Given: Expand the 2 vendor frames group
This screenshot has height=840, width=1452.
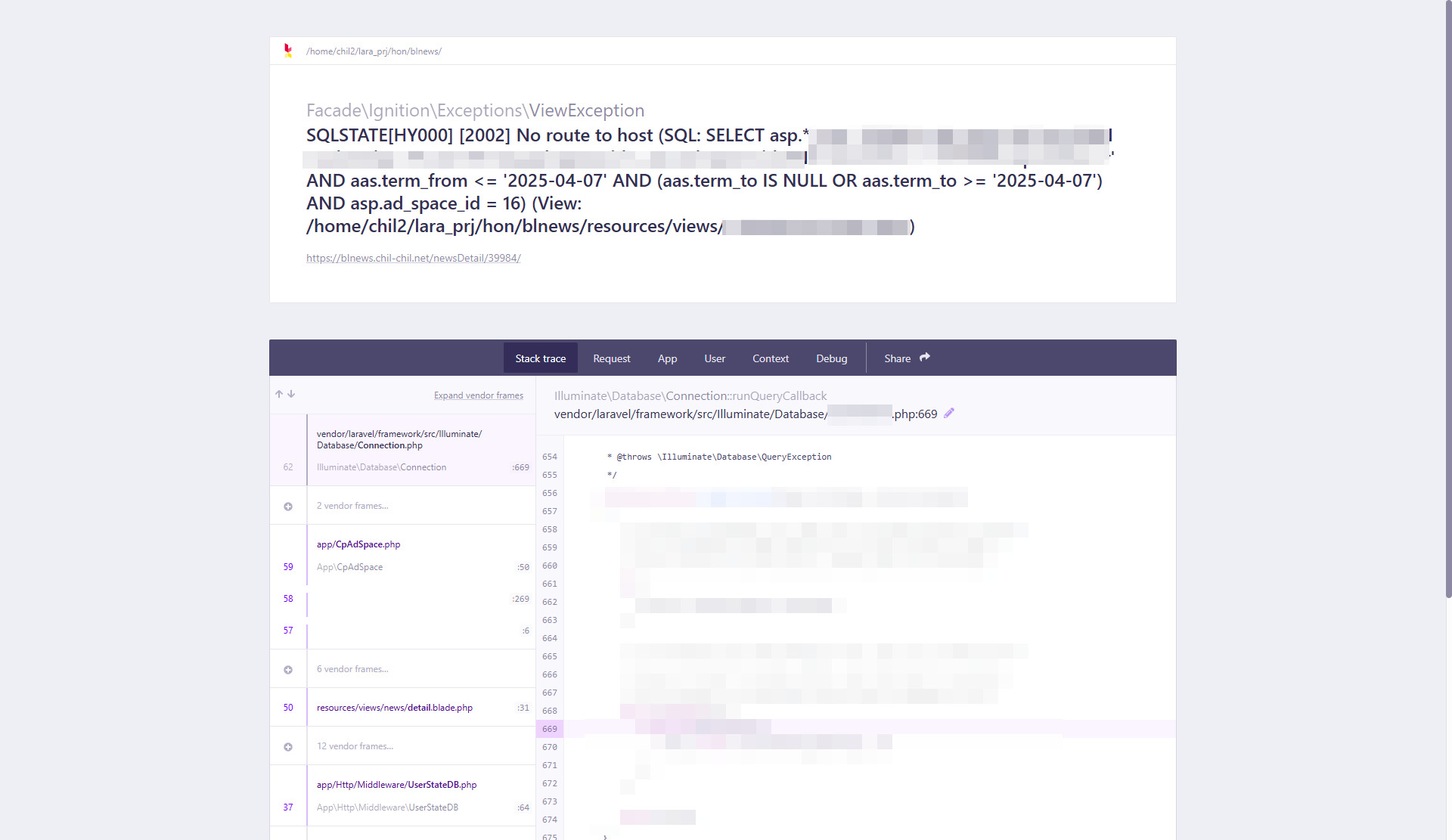Looking at the screenshot, I should (288, 507).
